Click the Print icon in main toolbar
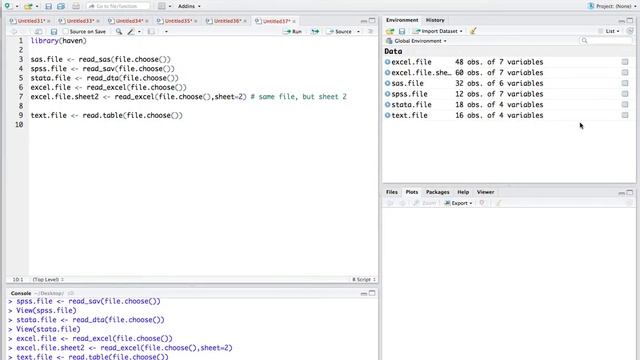 [x=76, y=6]
